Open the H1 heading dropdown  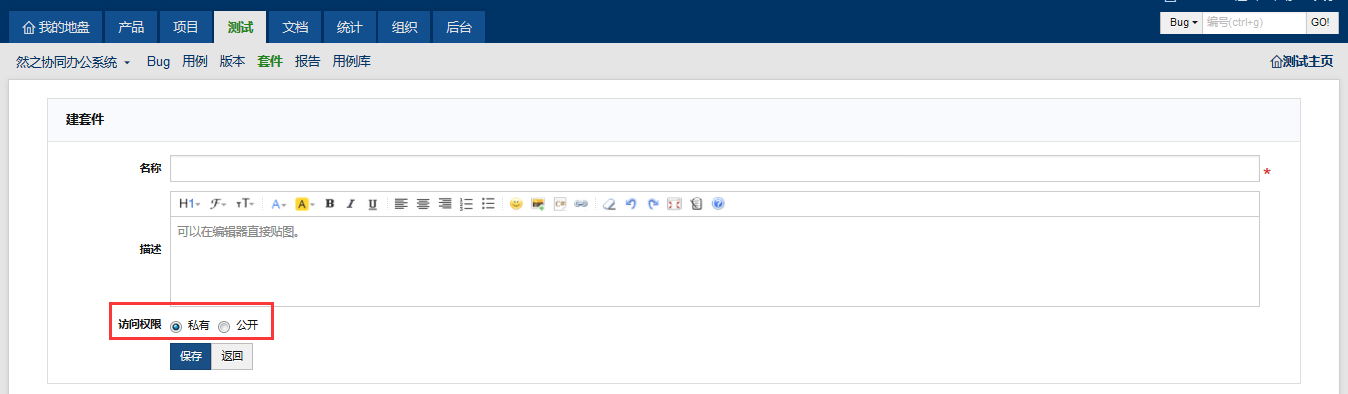coord(189,204)
